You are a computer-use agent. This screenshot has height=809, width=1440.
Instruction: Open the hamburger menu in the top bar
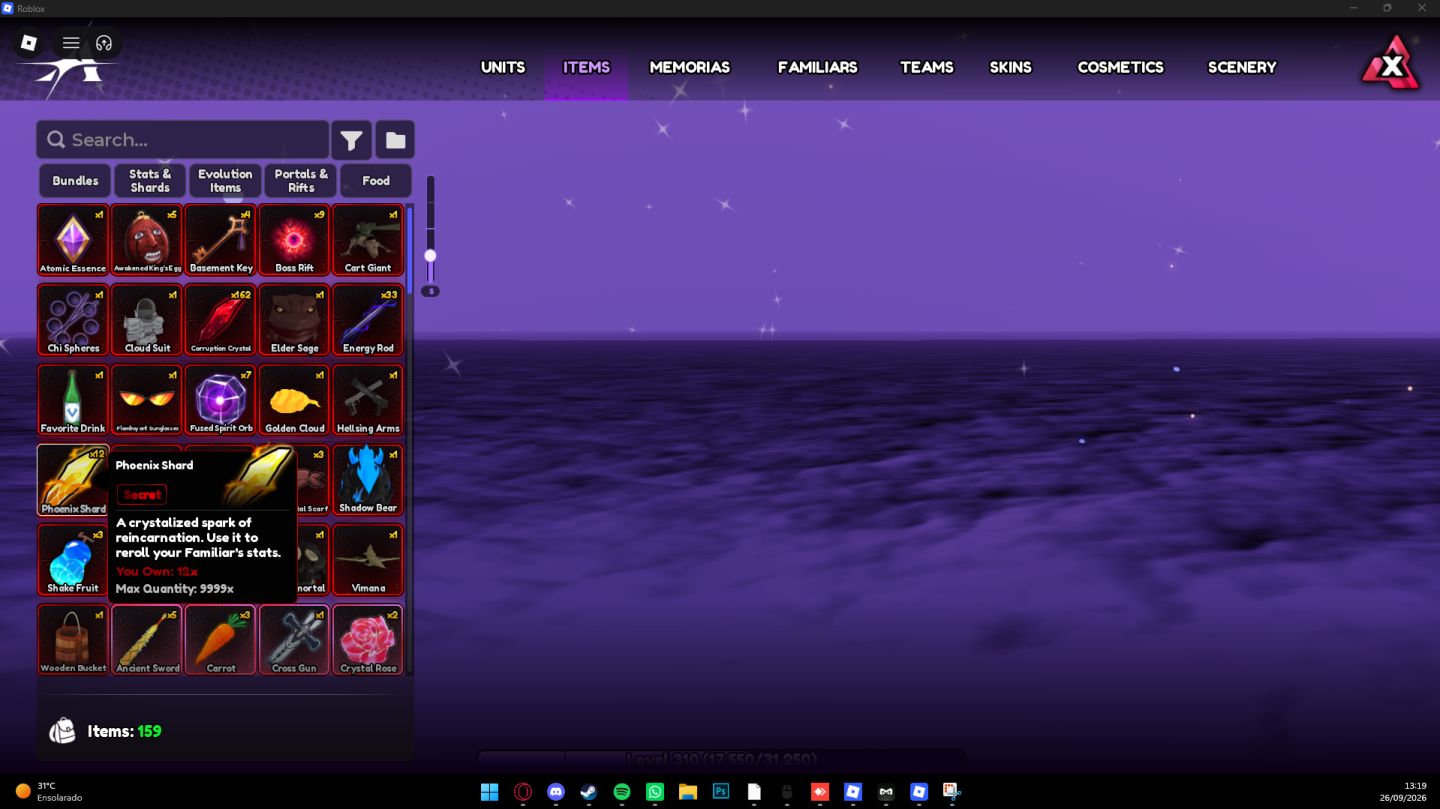(x=71, y=43)
